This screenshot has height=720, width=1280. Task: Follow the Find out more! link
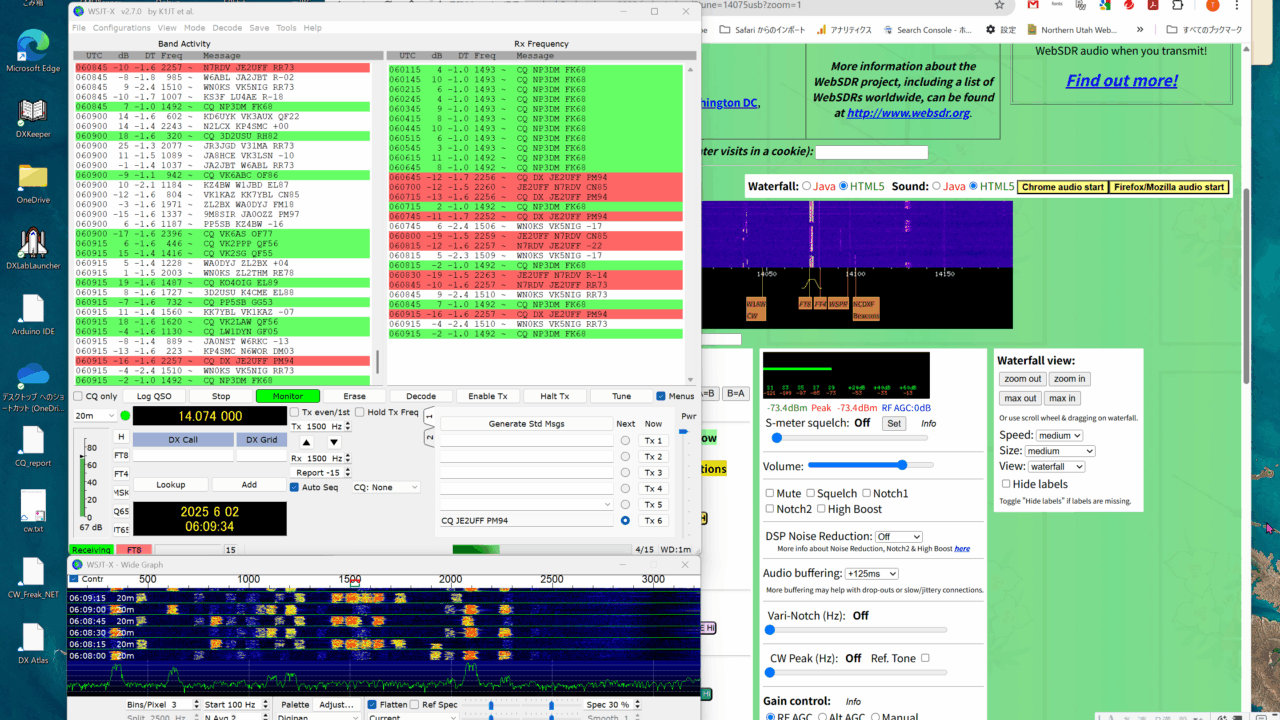pos(1121,81)
